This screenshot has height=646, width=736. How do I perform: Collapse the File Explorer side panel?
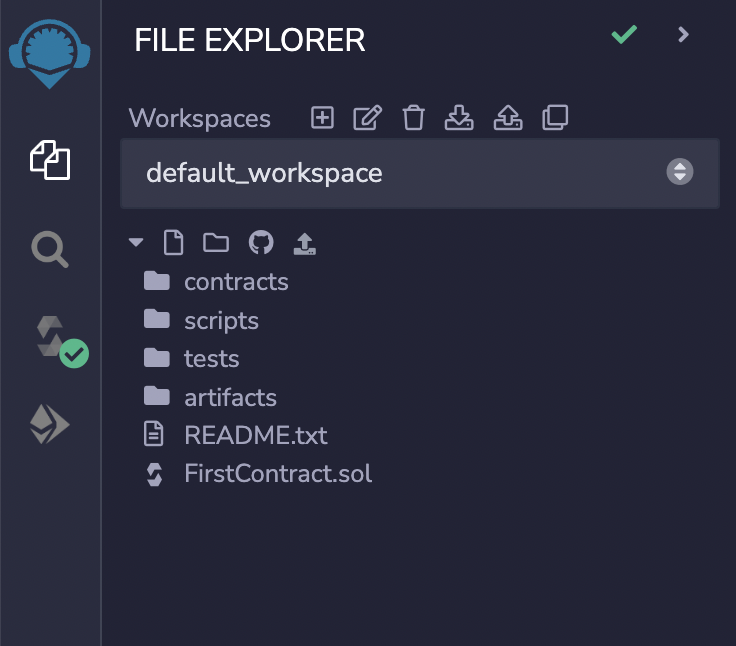[x=683, y=34]
